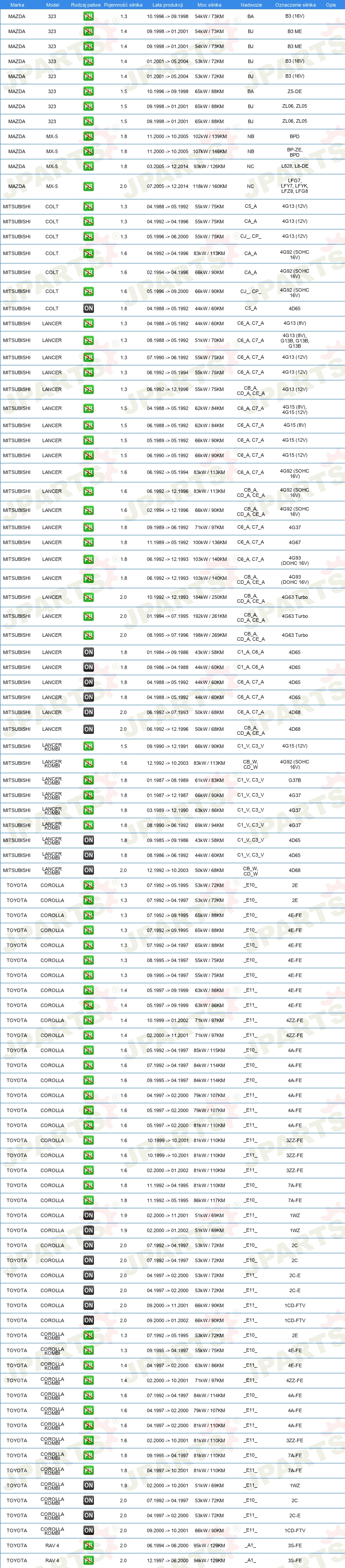Click the Lata produkcji column header
The image size is (345, 1568).
167,5
